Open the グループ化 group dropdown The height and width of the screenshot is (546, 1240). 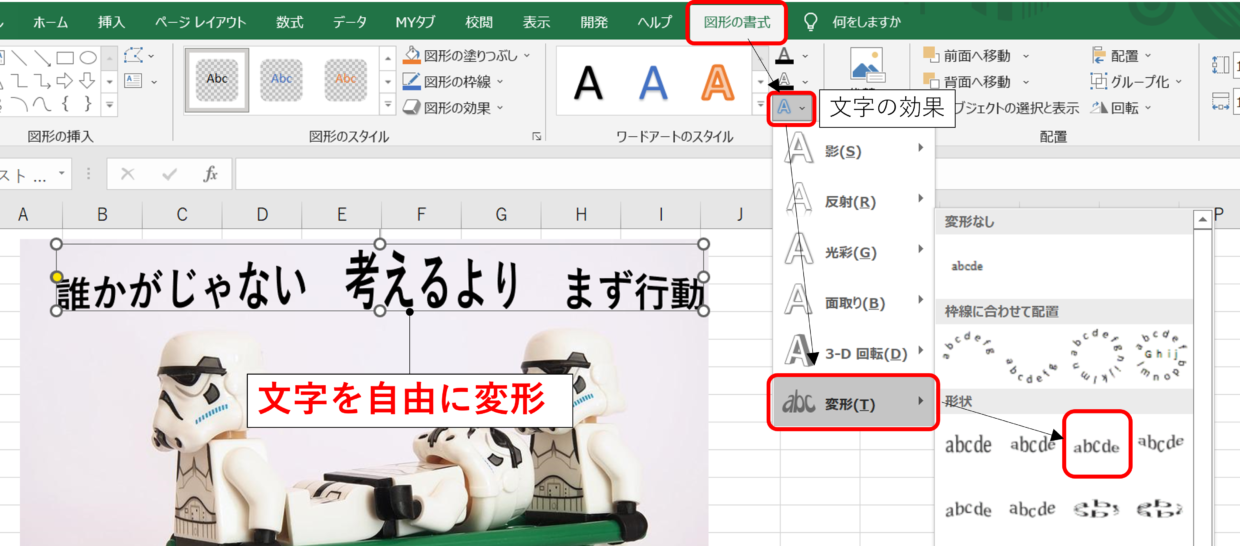(x=1137, y=82)
